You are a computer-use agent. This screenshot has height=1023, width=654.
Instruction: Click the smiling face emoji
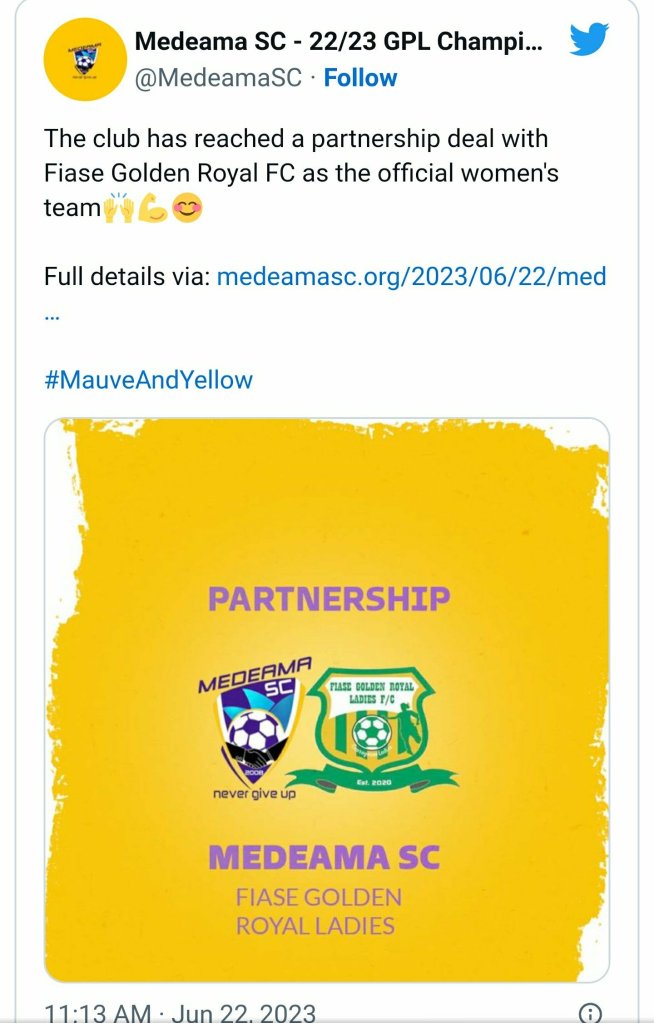tap(187, 209)
